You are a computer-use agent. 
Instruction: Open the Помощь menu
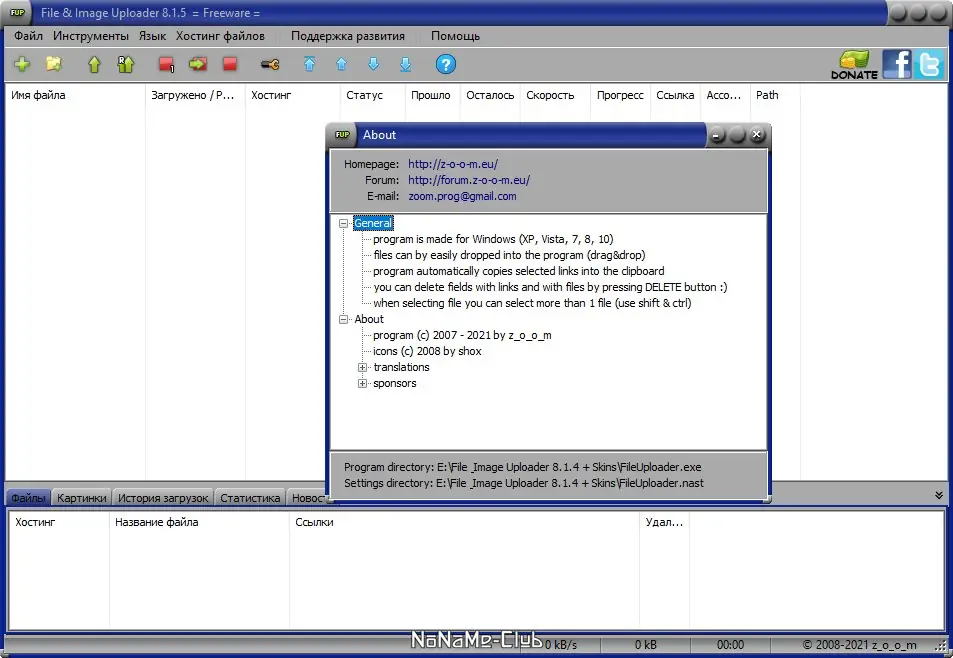click(455, 36)
